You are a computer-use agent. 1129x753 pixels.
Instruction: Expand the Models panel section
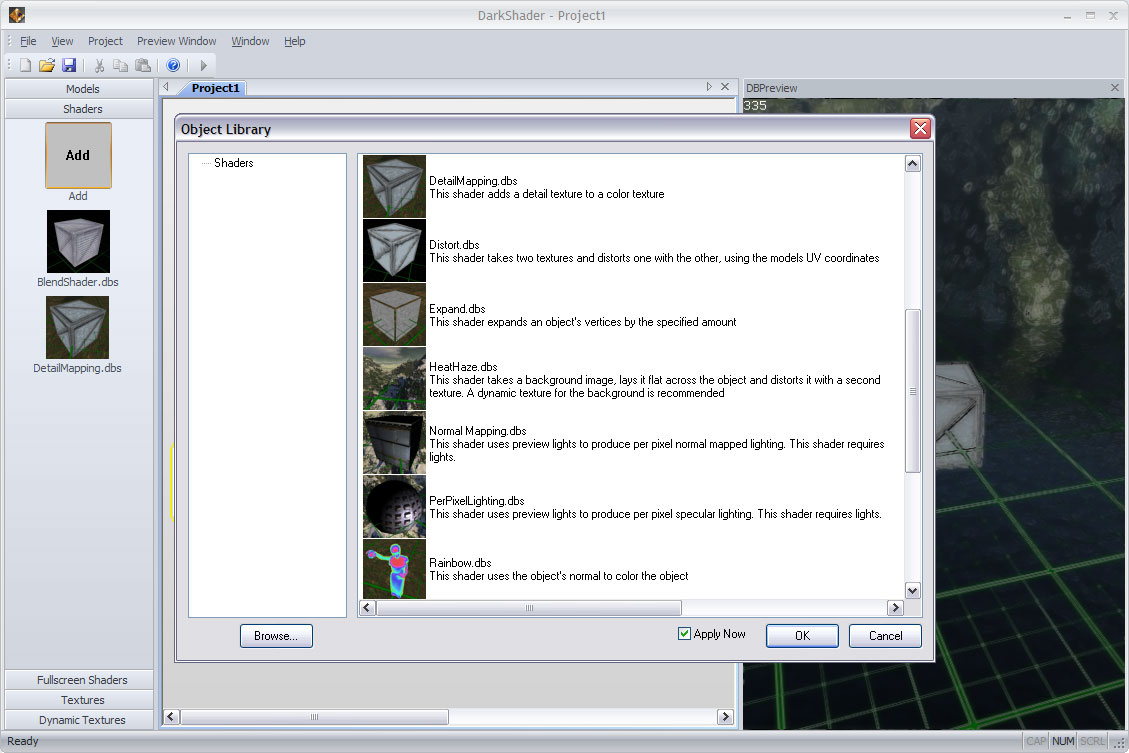(82, 89)
